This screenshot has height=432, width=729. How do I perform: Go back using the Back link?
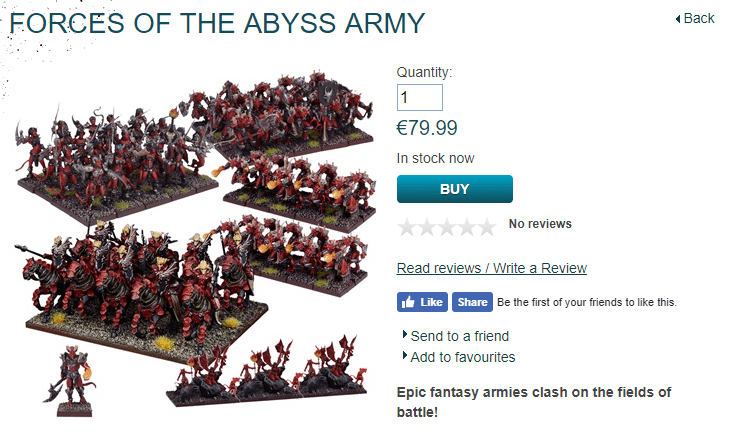point(698,18)
